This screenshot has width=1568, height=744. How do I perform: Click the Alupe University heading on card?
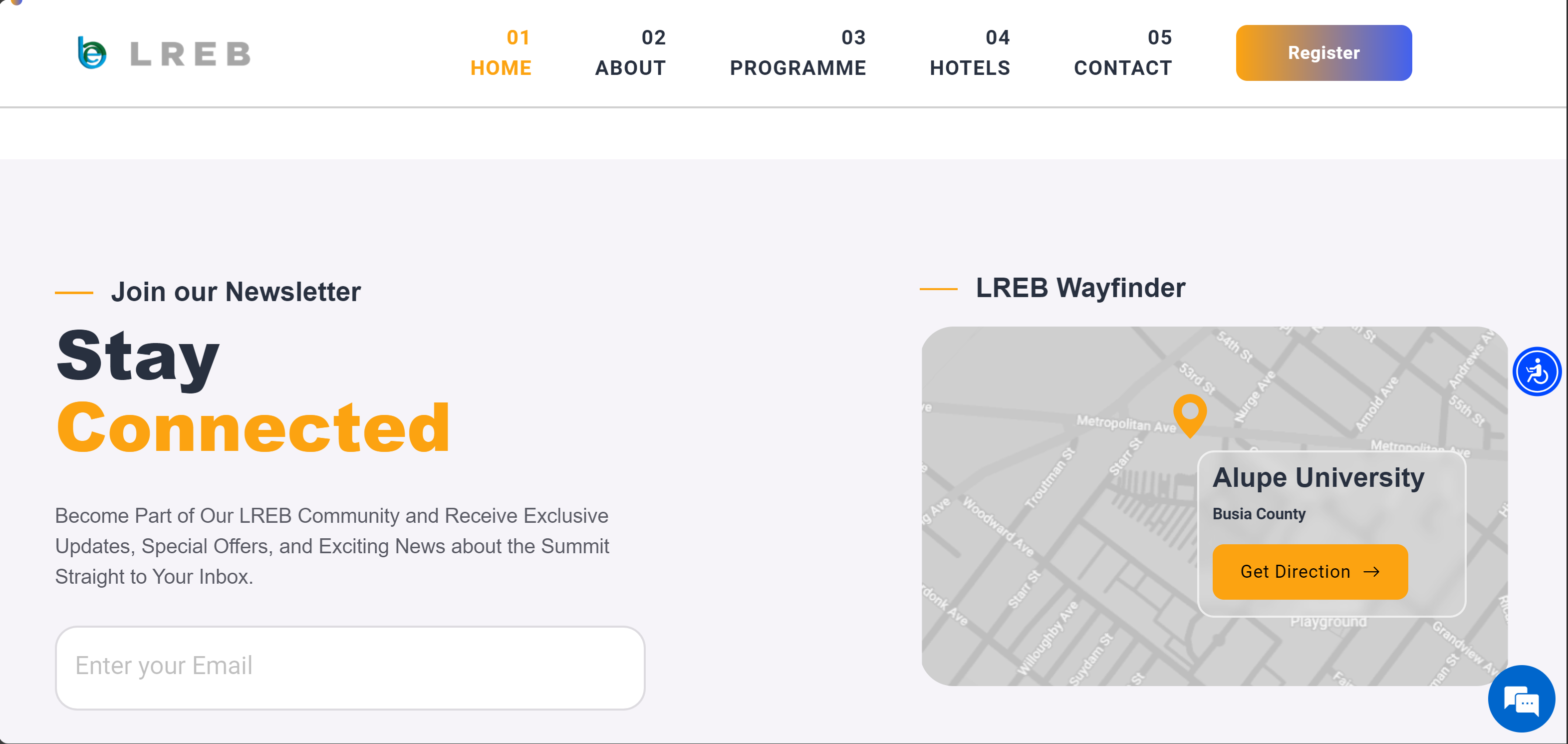[1318, 477]
